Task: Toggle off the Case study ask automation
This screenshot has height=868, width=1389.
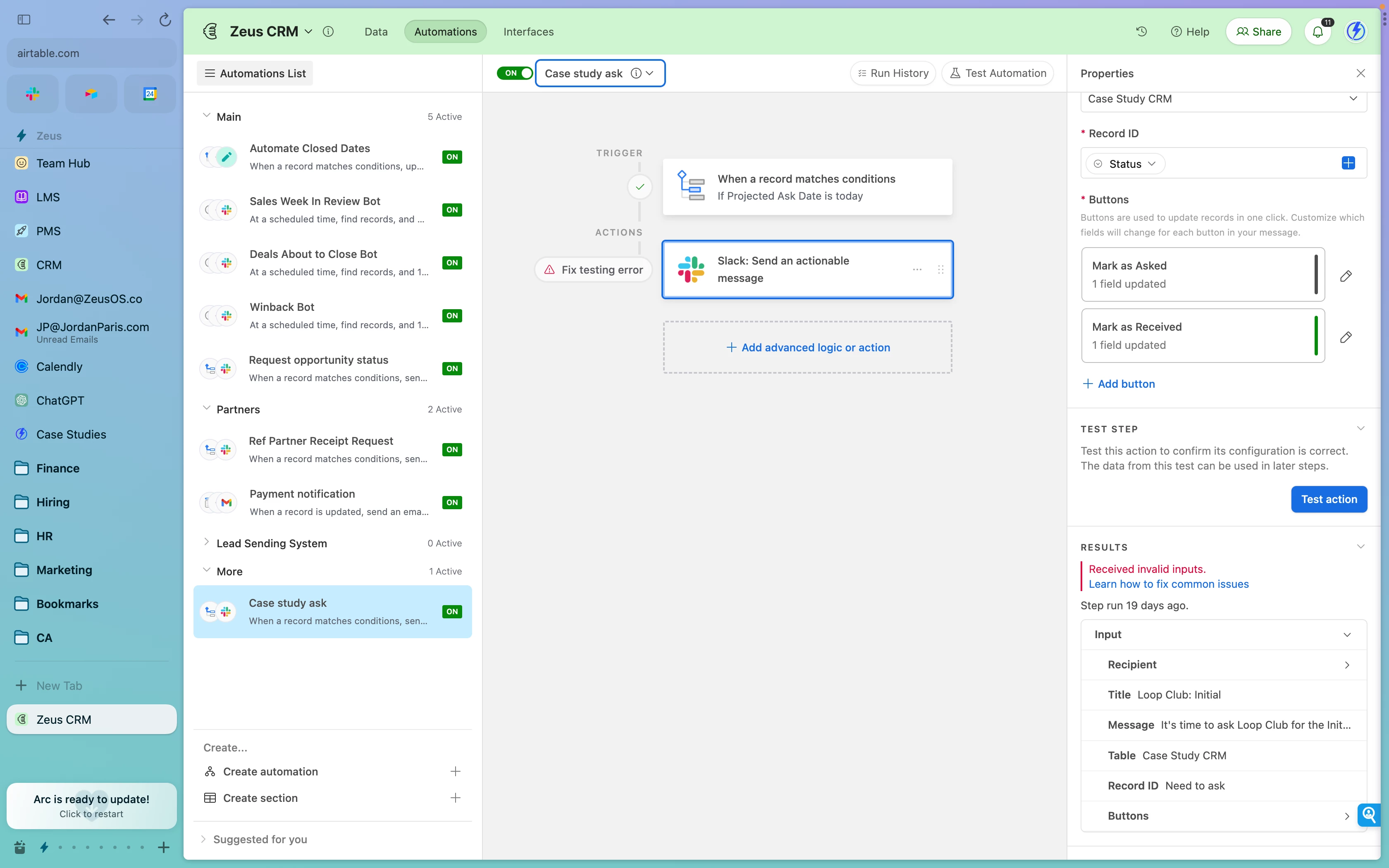Action: point(514,73)
